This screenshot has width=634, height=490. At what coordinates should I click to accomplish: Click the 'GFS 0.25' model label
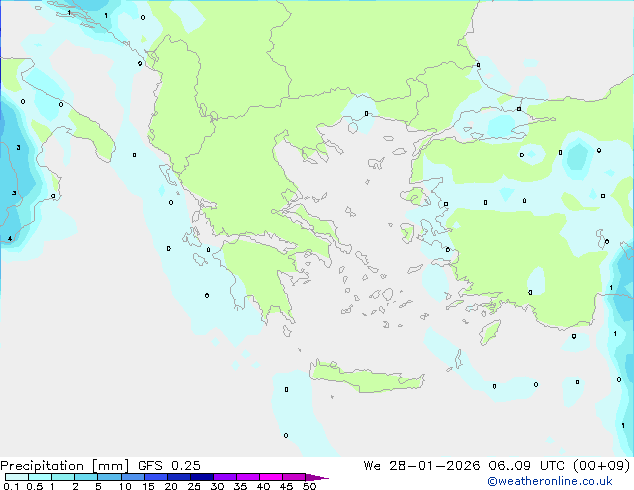169,466
